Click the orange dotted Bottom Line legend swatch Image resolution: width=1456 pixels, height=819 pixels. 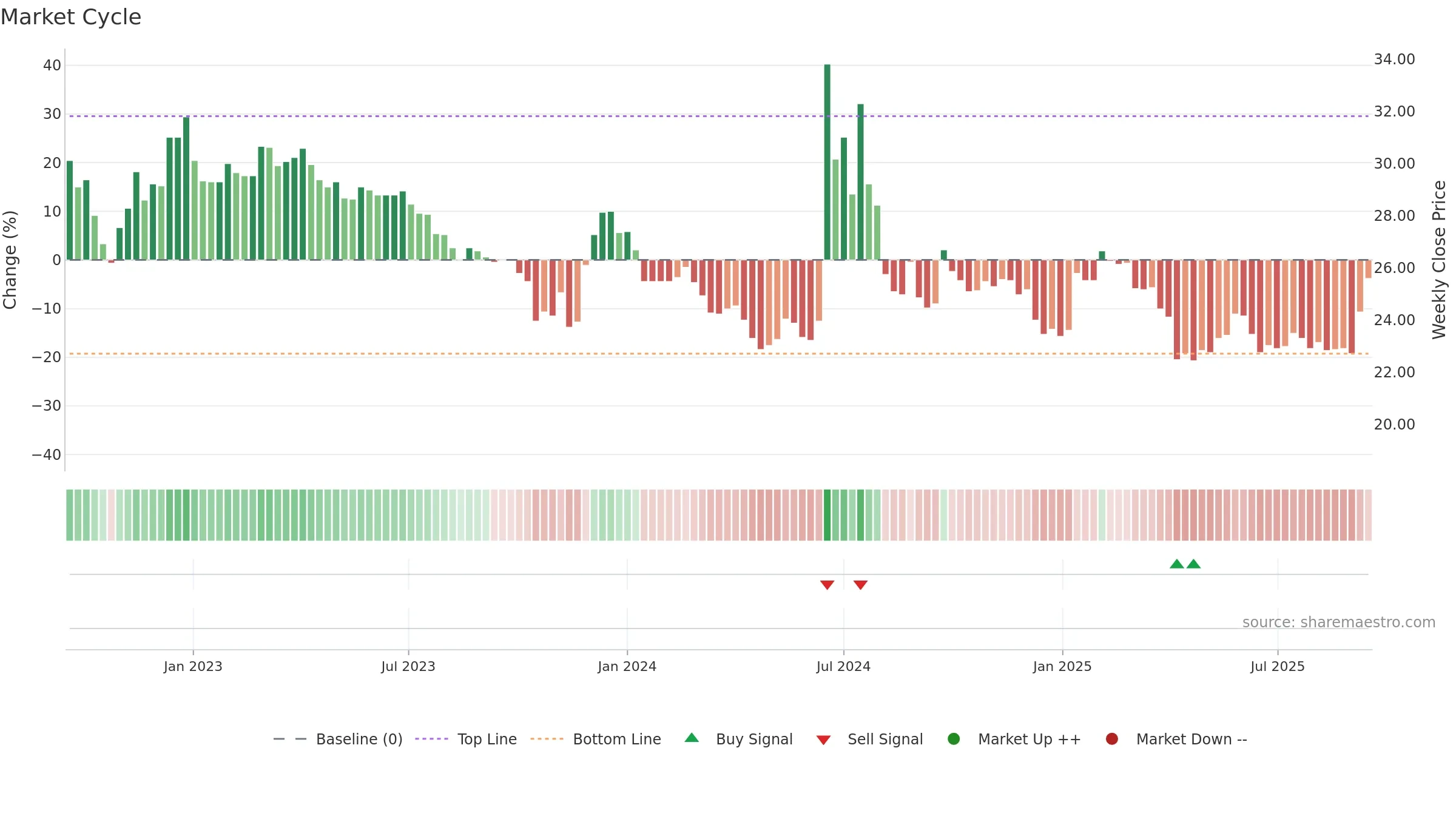547,739
